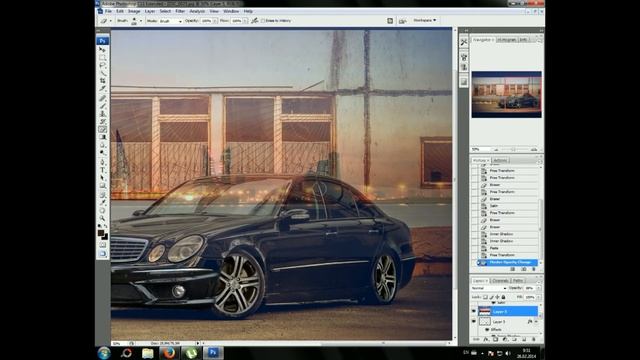
Task: Toggle lock all for layer
Action: 503,297
